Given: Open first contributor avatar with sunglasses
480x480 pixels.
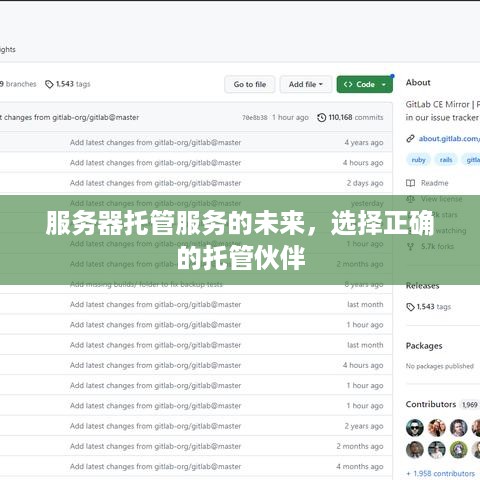Looking at the screenshot, I should click(x=415, y=428).
